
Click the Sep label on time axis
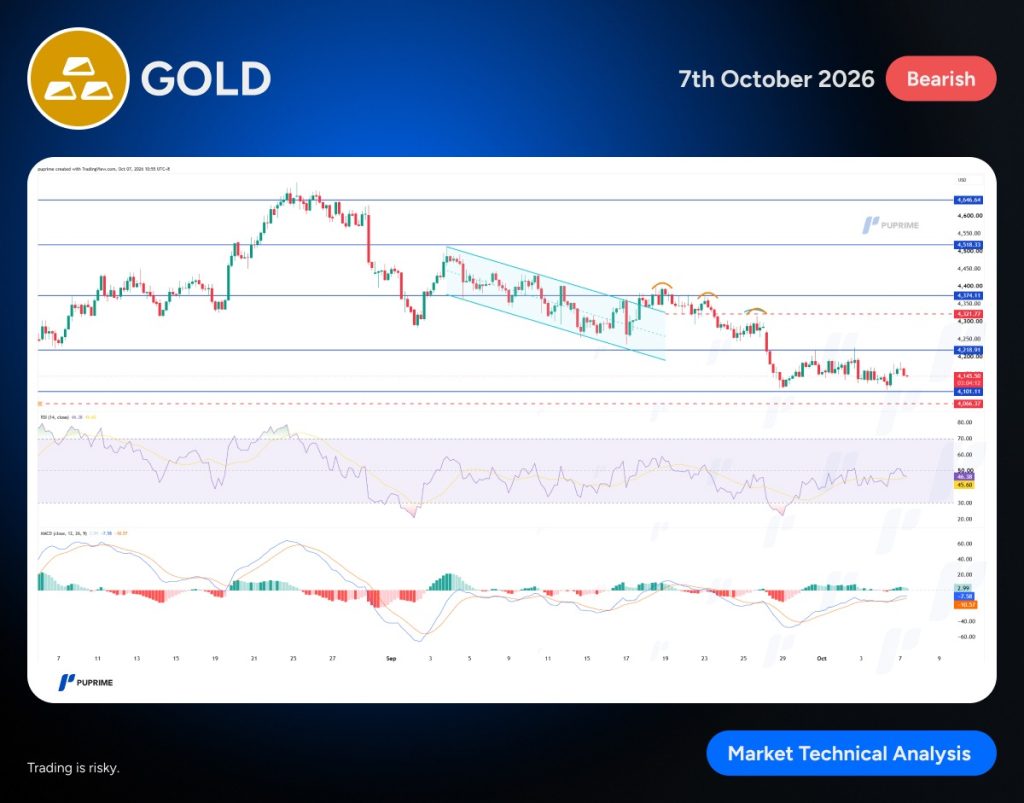coord(391,659)
